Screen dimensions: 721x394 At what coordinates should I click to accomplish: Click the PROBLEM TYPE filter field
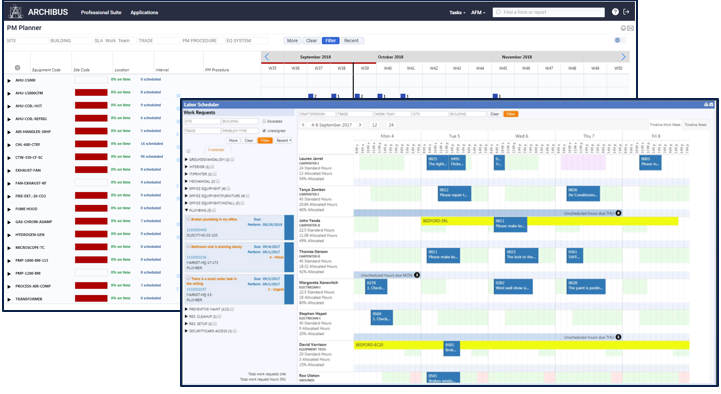coord(240,131)
